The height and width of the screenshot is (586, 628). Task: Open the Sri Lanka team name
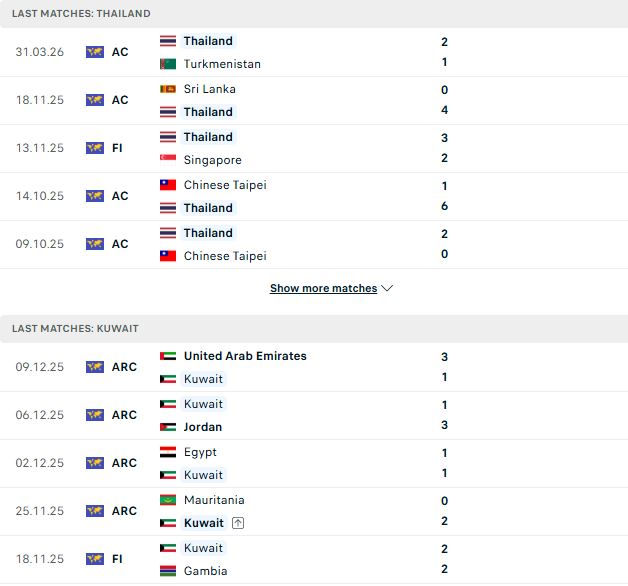[209, 89]
